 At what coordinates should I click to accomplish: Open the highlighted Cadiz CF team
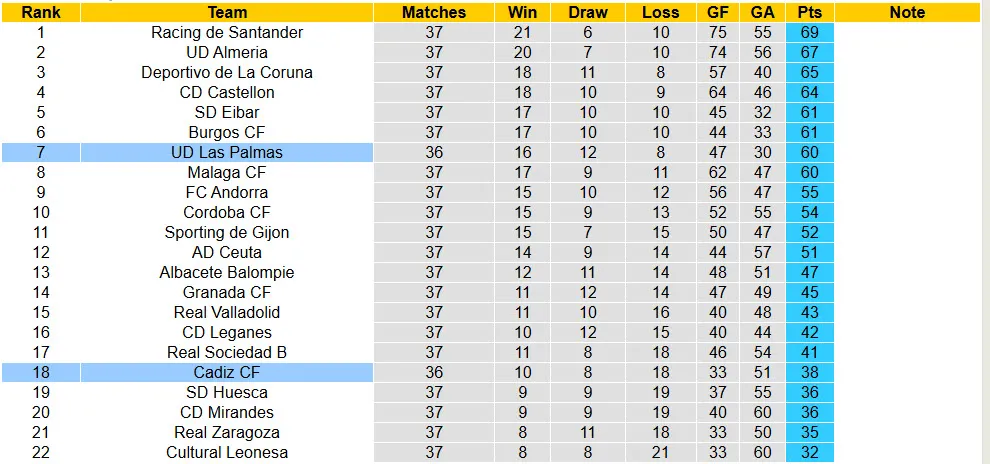pos(227,372)
